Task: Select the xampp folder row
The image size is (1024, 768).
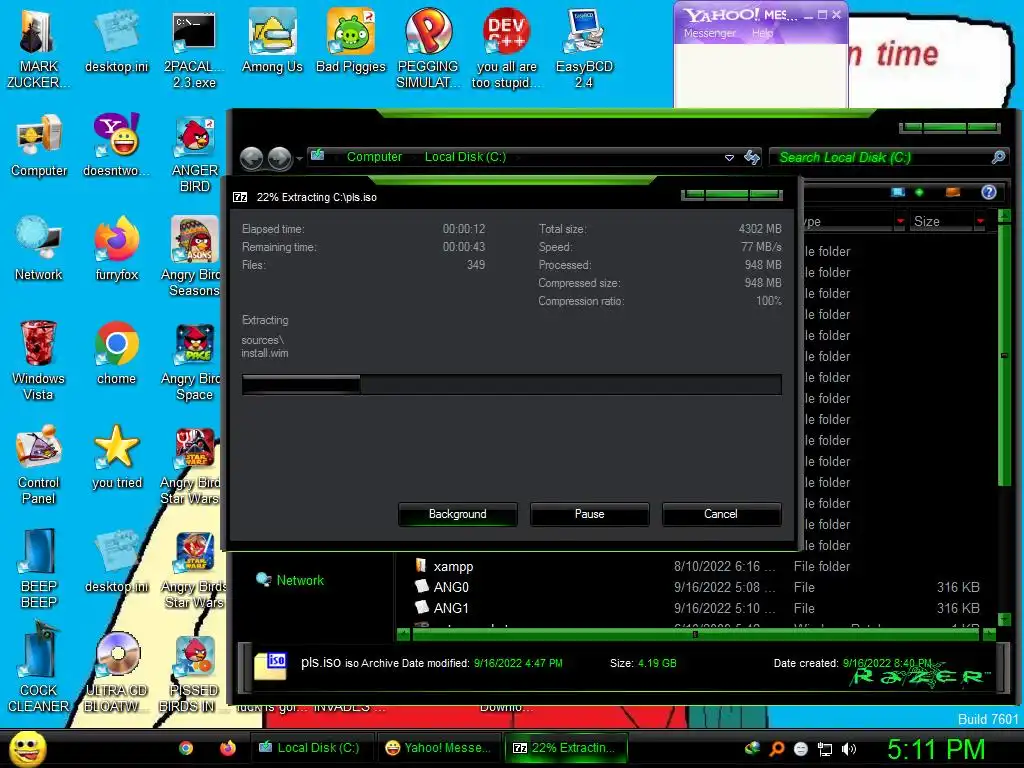Action: 697,566
